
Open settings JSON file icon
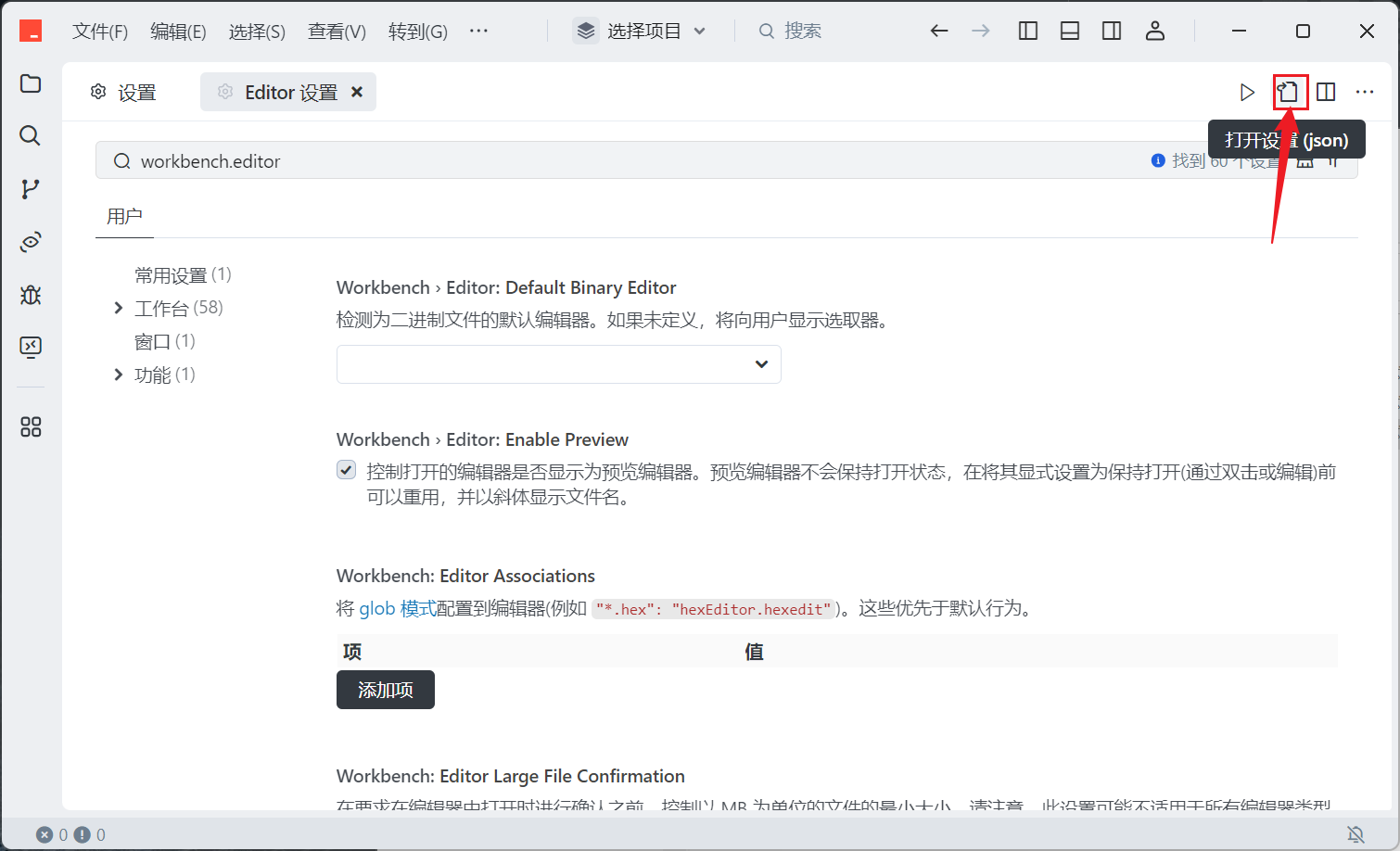tap(1289, 92)
